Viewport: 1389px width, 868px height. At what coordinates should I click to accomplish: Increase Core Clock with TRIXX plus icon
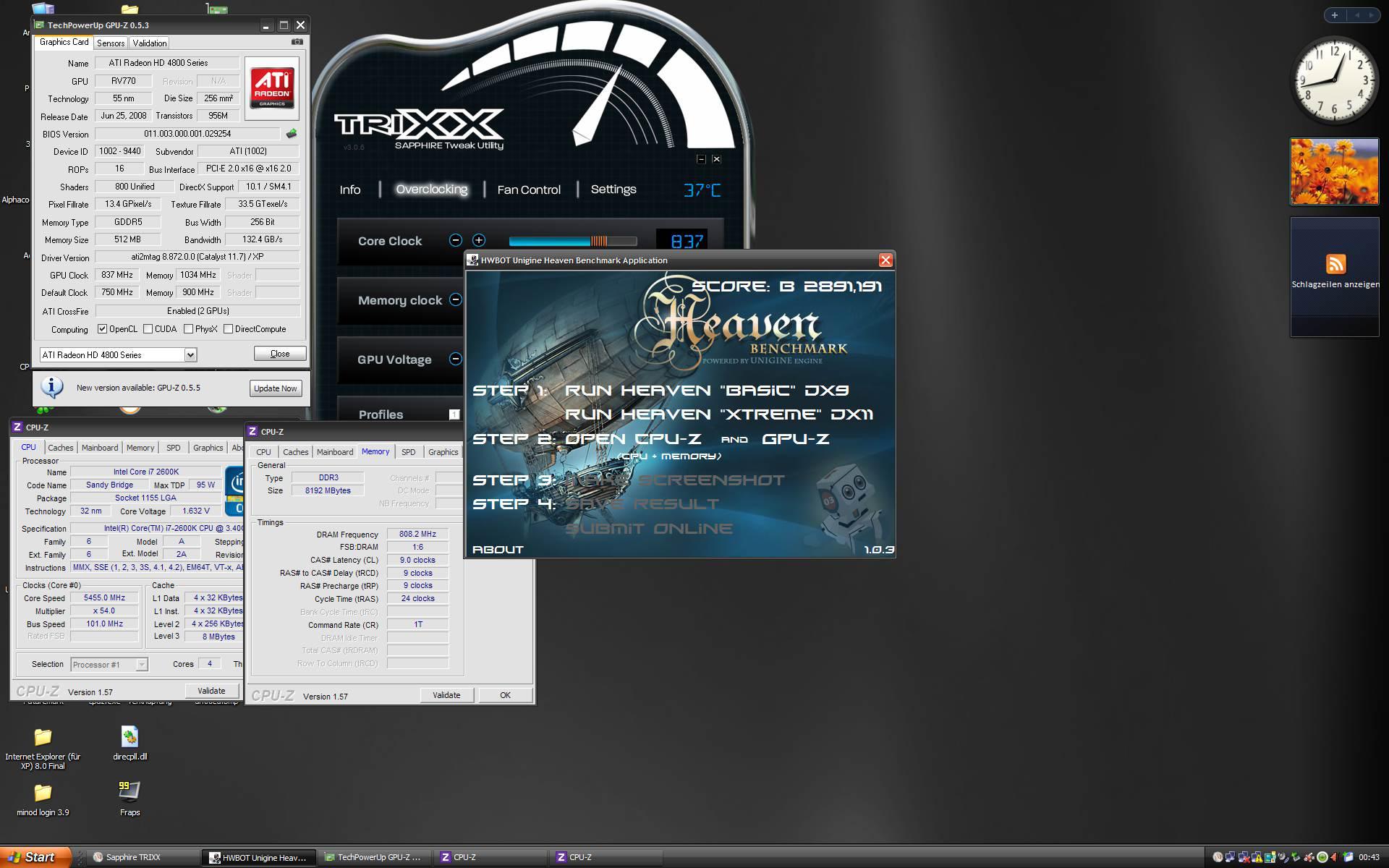(x=478, y=240)
